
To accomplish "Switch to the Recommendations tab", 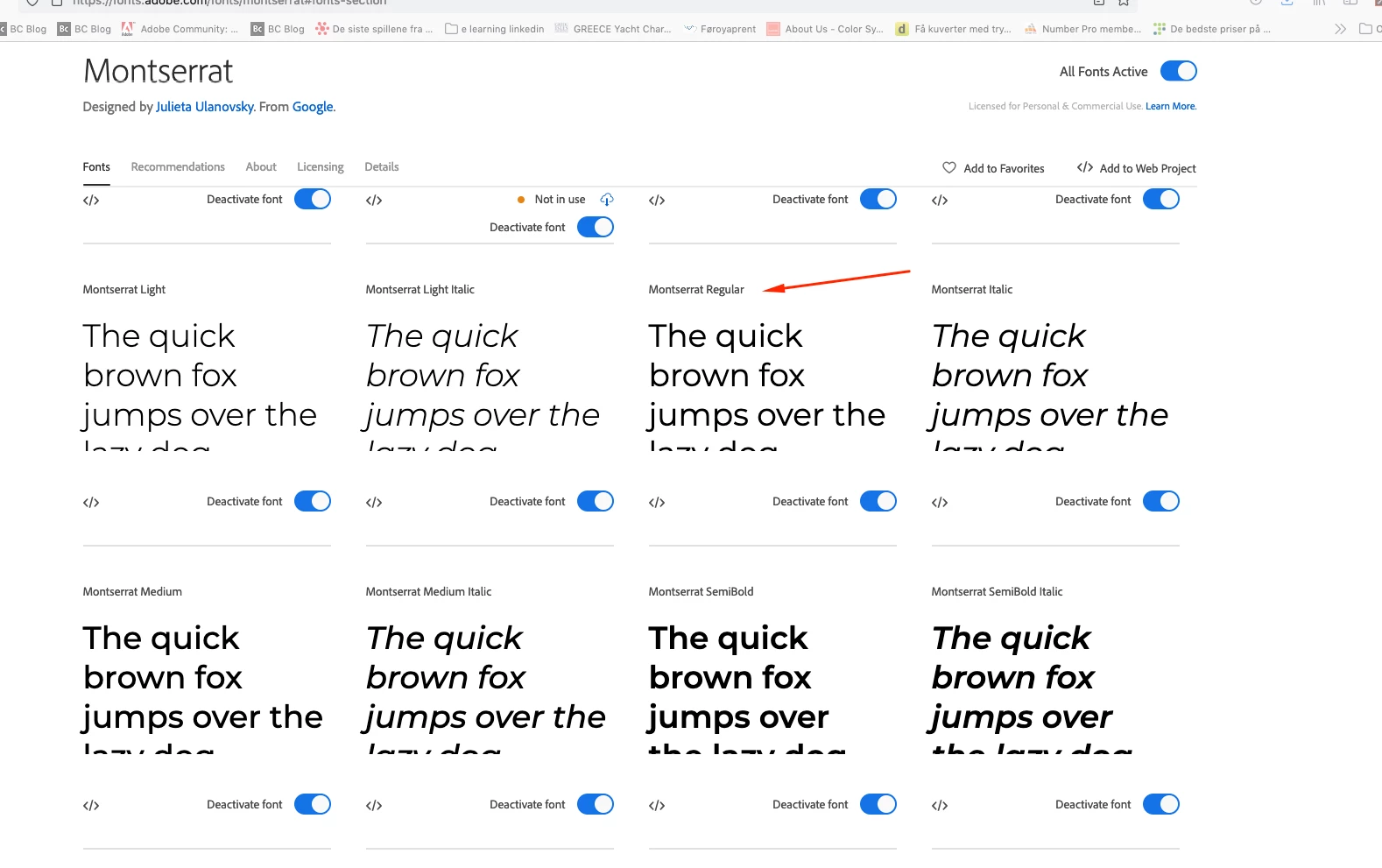I will coord(178,166).
